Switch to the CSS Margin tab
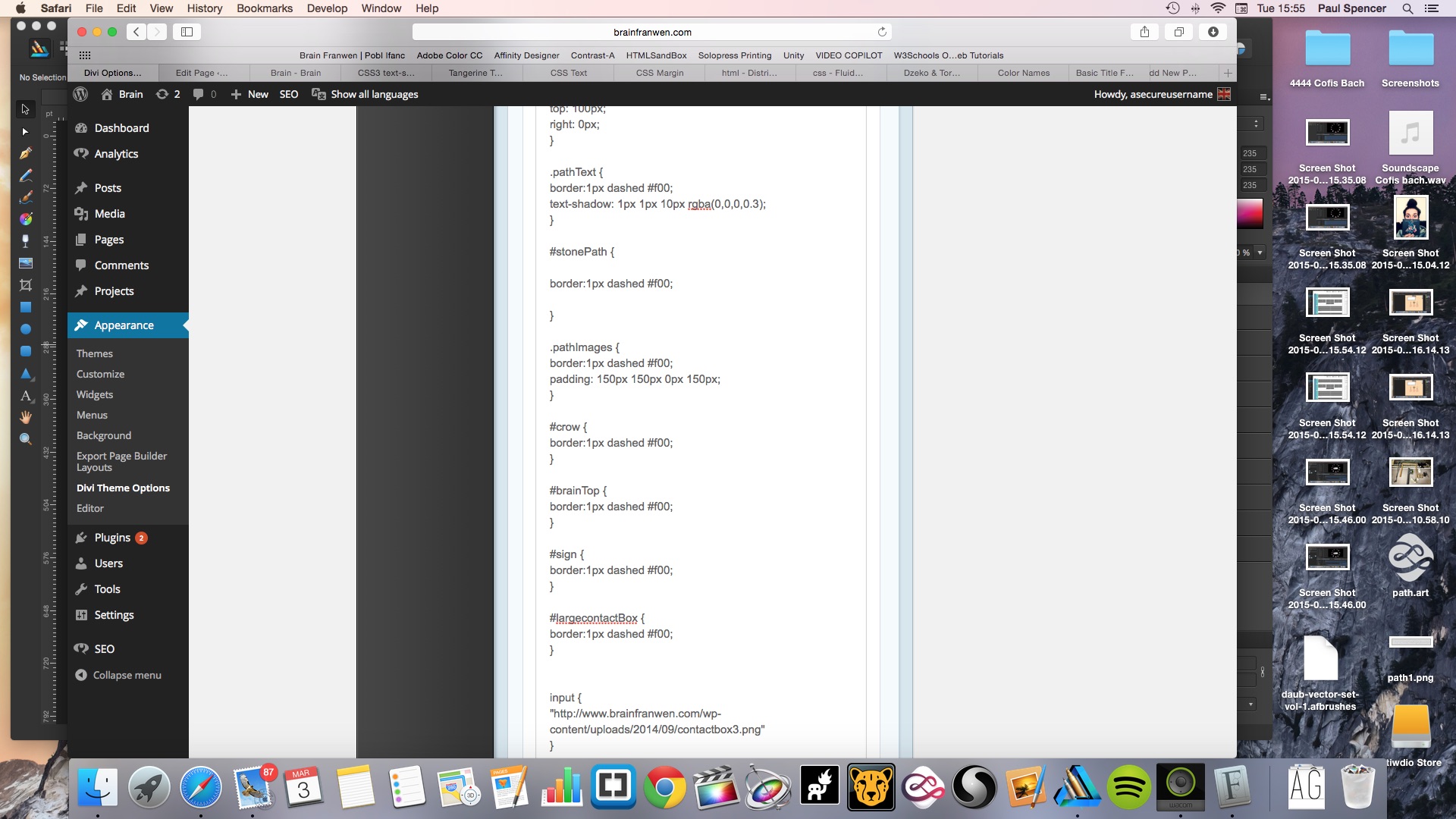The height and width of the screenshot is (819, 1456). pos(659,73)
